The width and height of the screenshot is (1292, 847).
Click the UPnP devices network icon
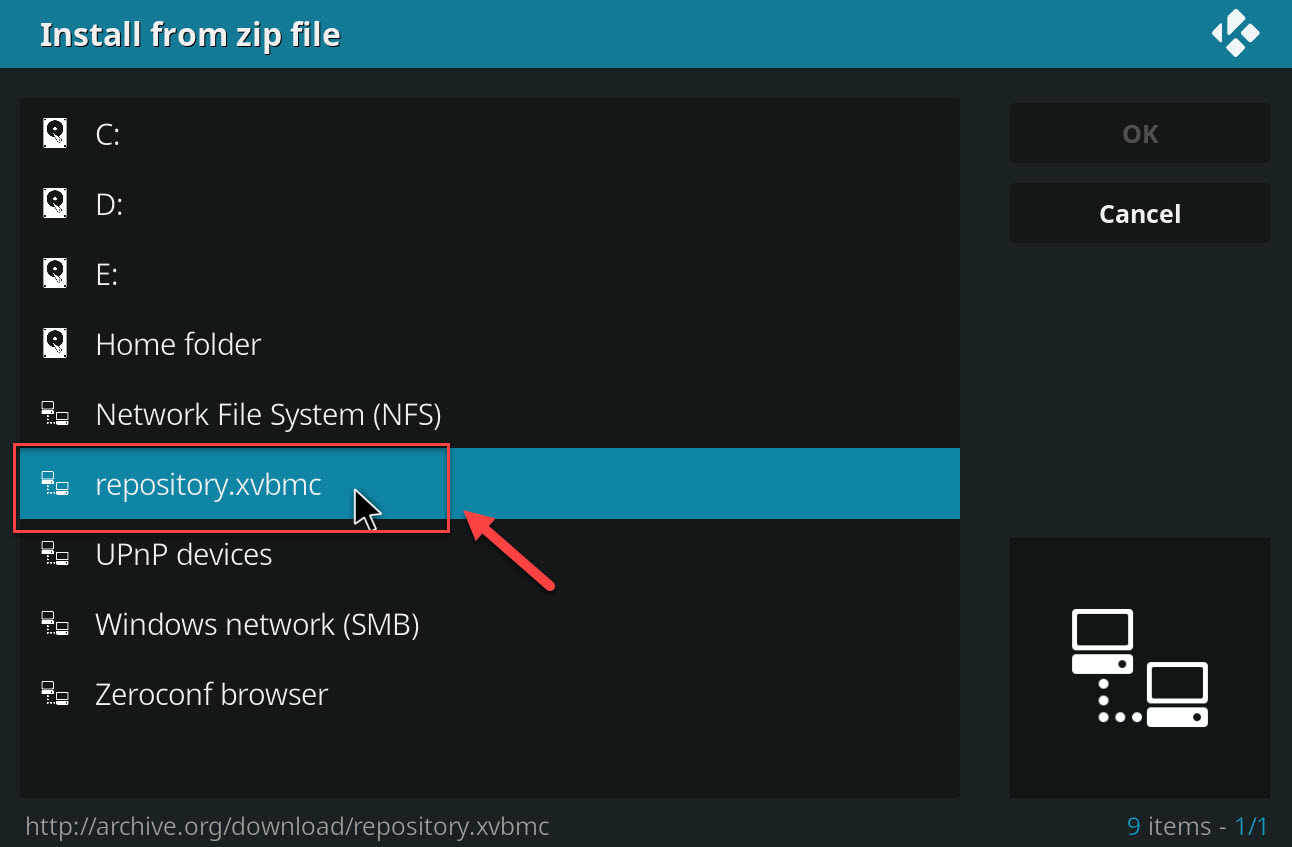[55, 554]
